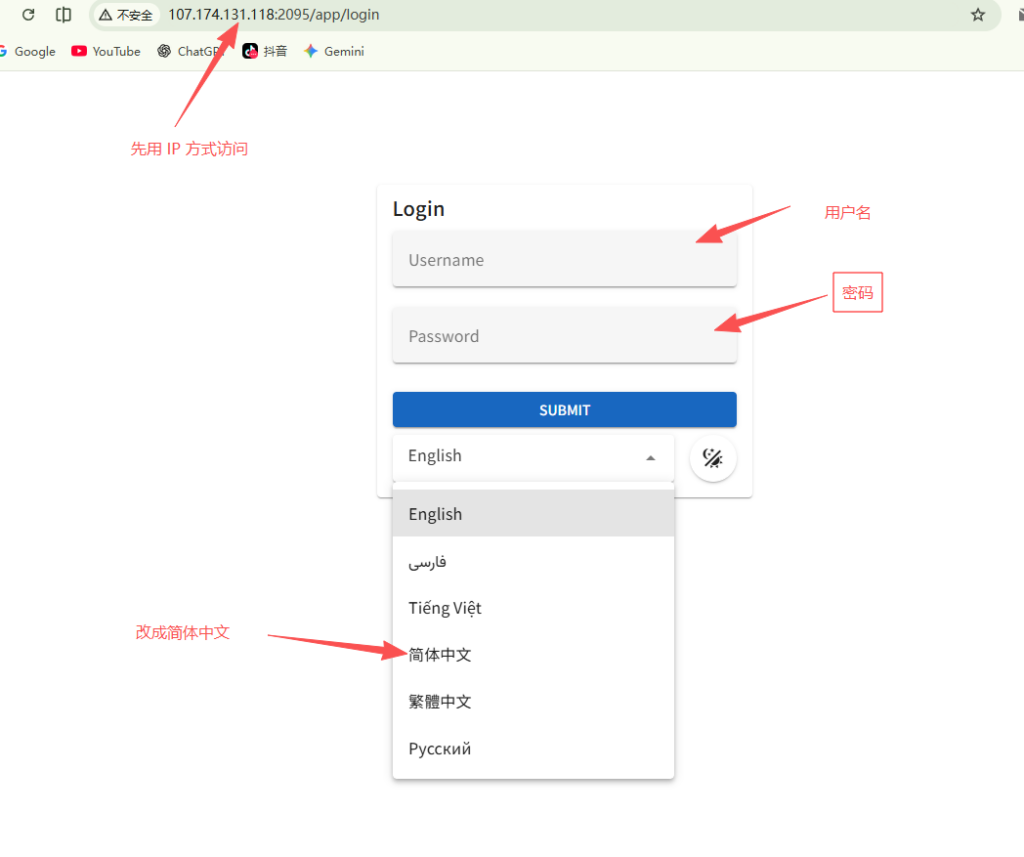Open the Gemini bookmark
This screenshot has width=1024, height=857.
(334, 51)
